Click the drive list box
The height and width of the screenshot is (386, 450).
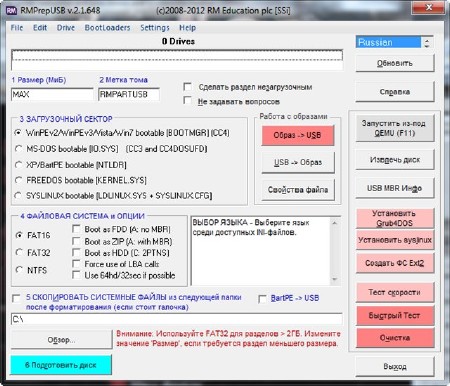point(177,60)
